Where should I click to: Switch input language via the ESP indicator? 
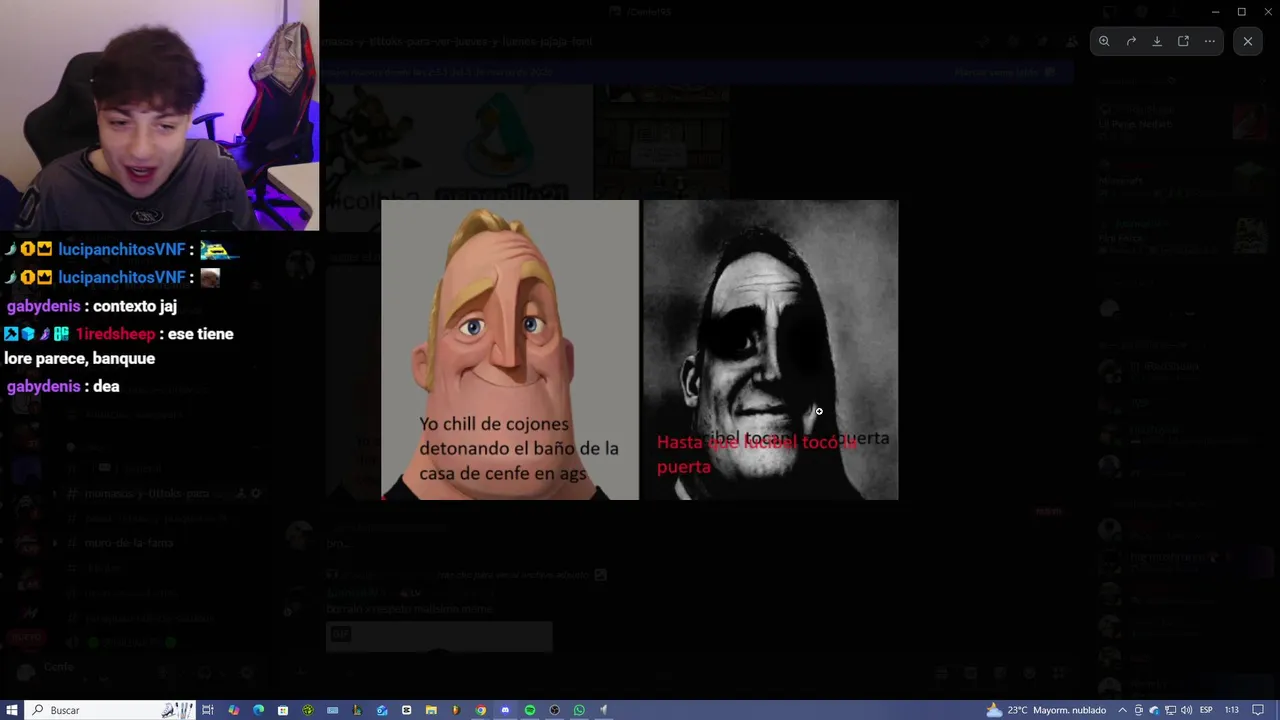click(1205, 710)
